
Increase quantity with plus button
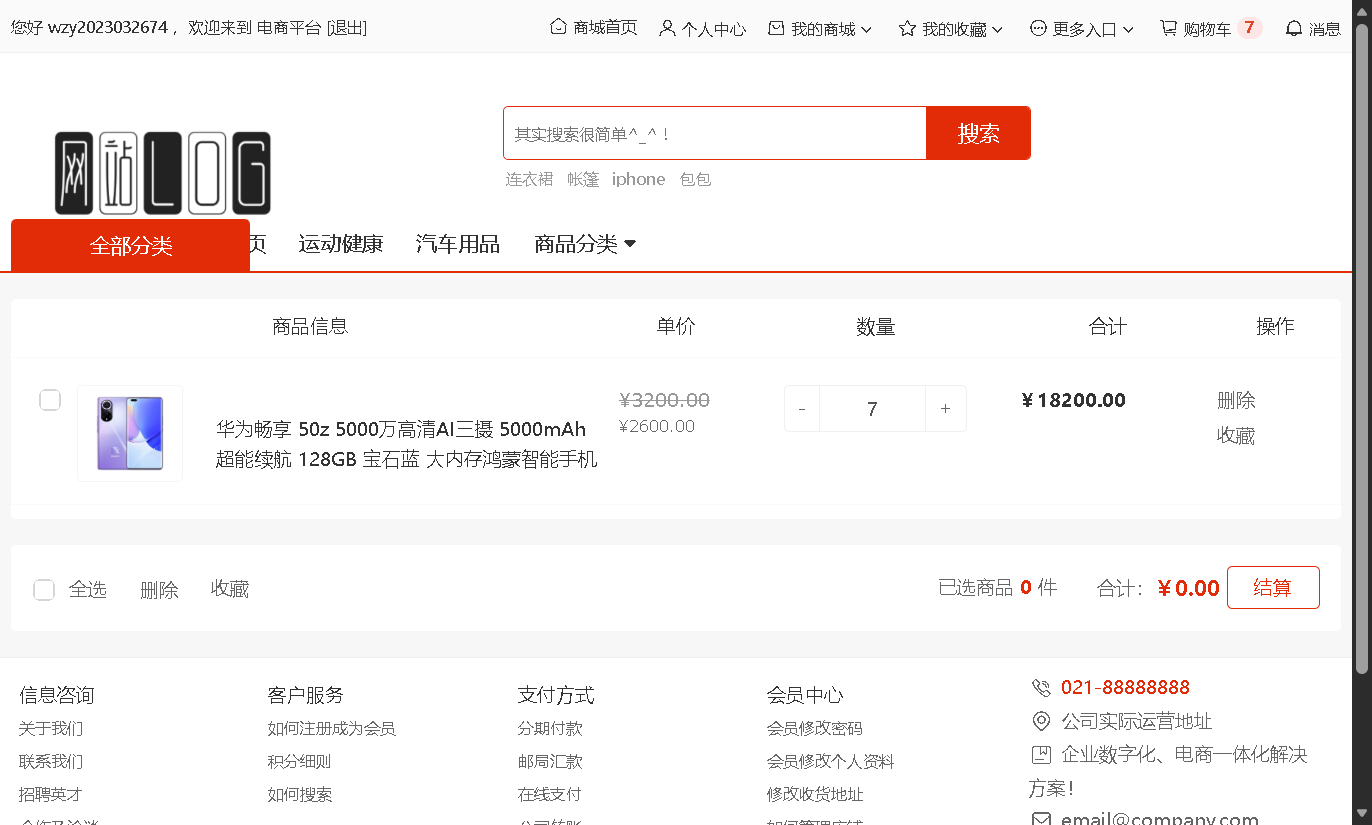click(x=946, y=409)
